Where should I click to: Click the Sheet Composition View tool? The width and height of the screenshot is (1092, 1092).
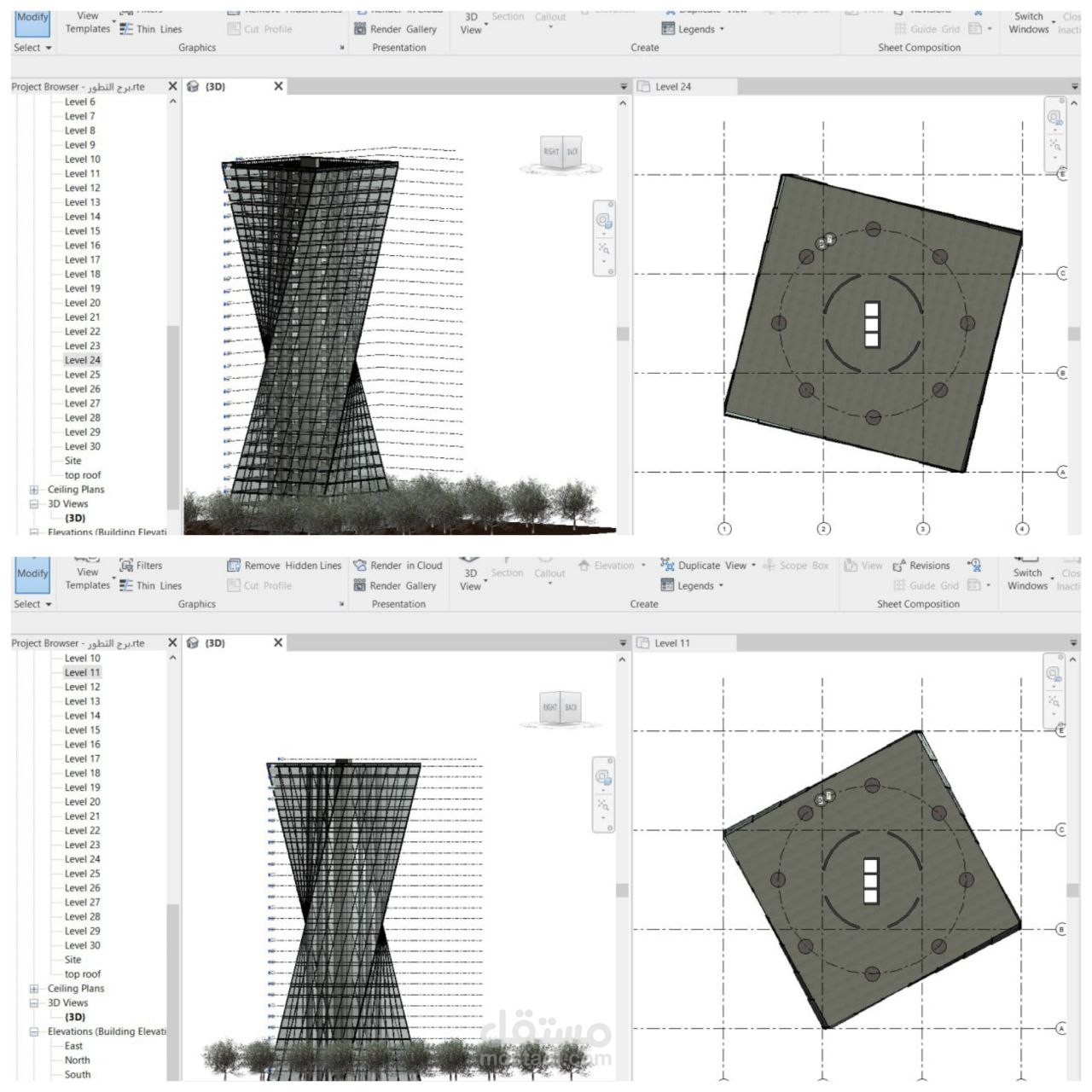(863, 566)
